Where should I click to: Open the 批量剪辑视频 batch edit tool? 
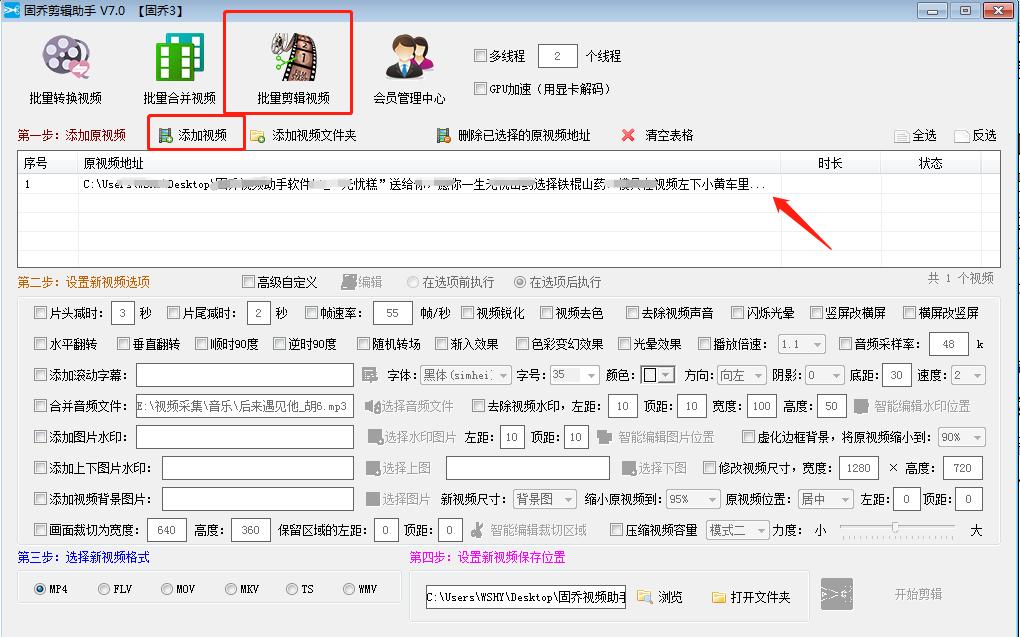(x=293, y=70)
